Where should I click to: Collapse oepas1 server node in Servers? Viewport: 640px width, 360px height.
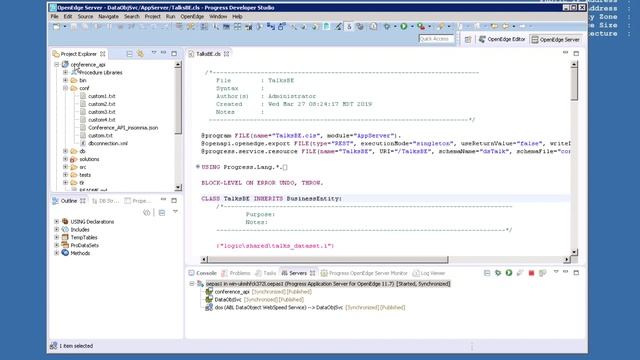point(192,284)
